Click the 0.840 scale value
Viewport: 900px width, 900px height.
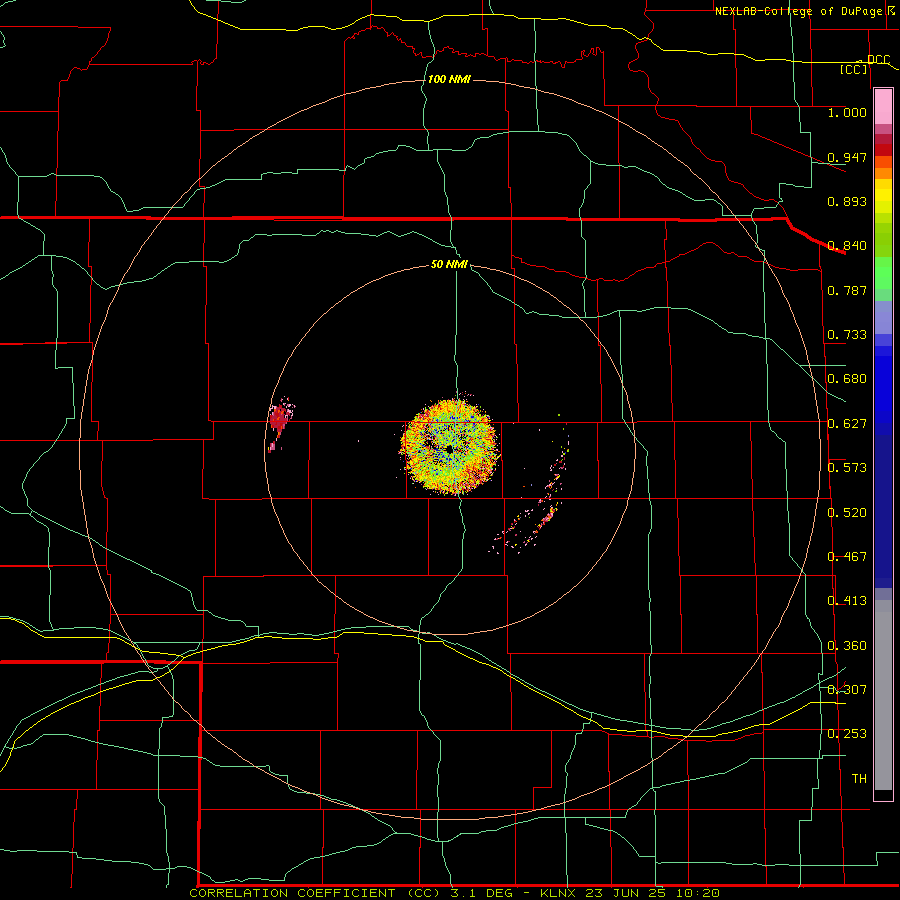(847, 246)
